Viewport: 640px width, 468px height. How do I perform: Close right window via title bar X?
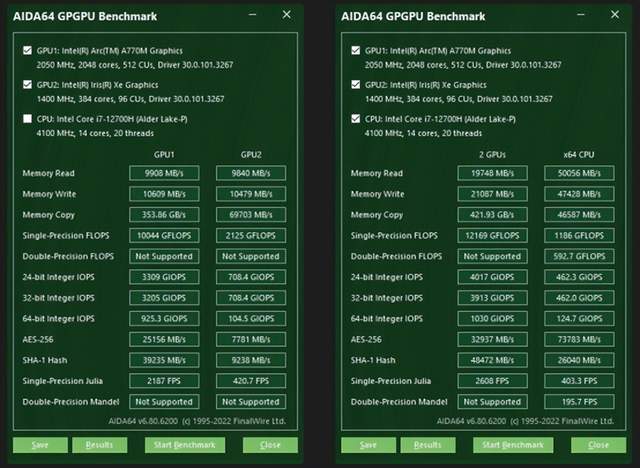(615, 15)
